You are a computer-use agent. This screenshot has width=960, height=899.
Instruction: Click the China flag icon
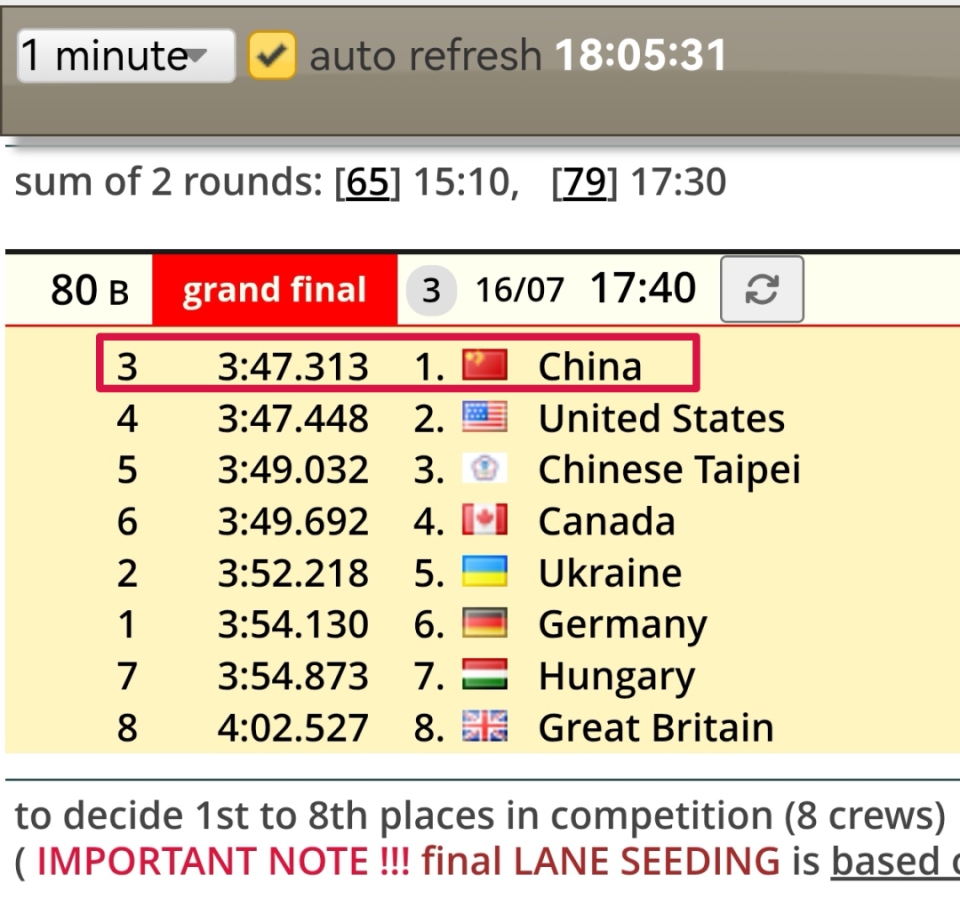click(x=485, y=366)
